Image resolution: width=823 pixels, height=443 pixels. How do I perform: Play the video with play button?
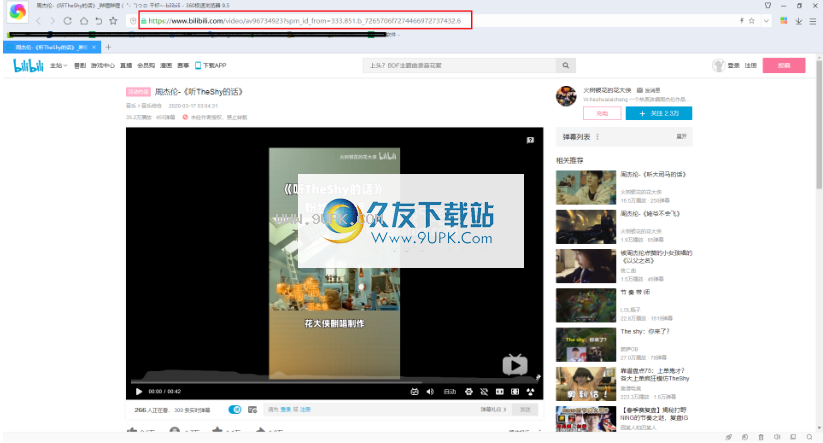[139, 392]
